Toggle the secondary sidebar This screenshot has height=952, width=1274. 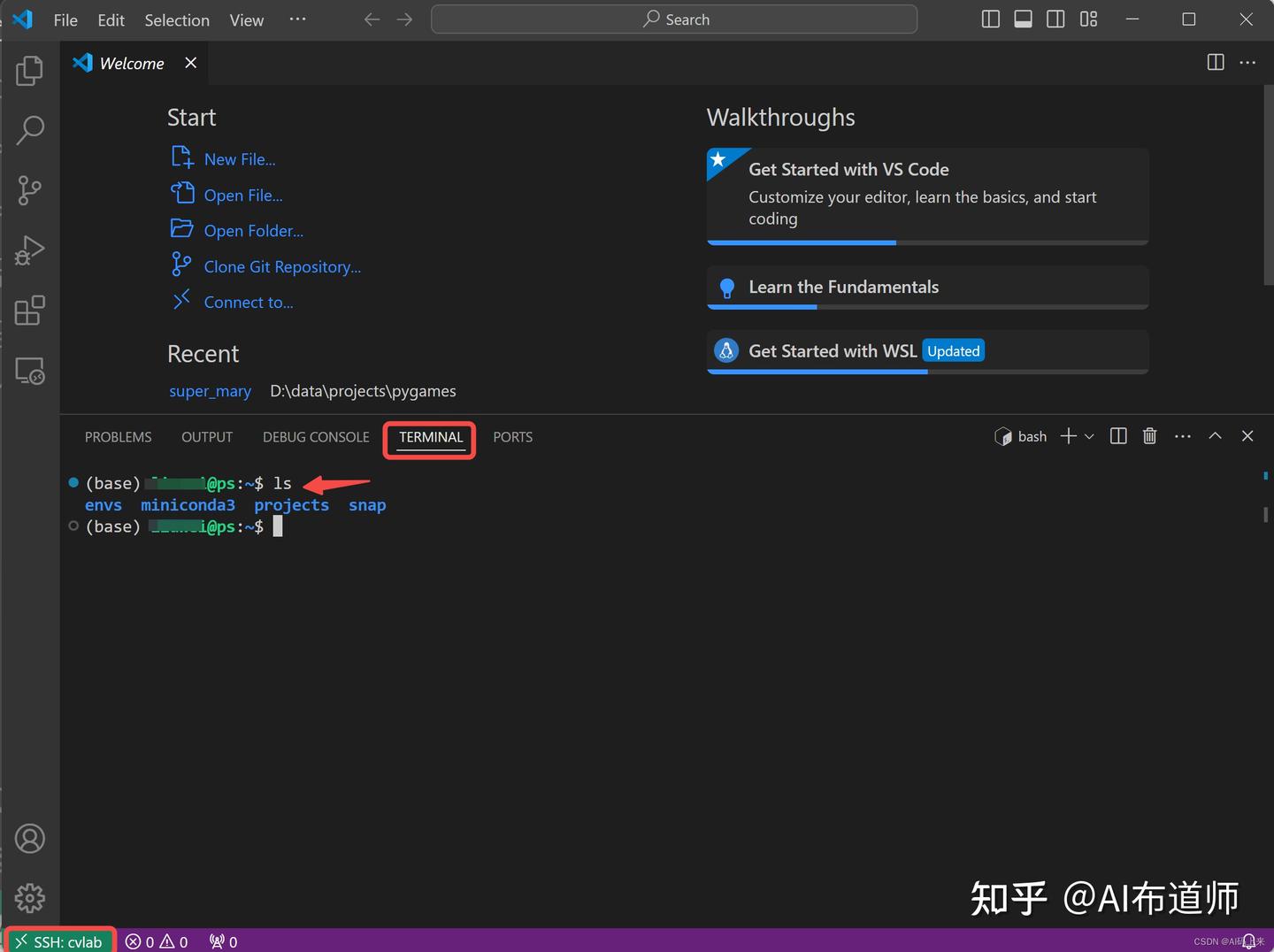click(1055, 19)
